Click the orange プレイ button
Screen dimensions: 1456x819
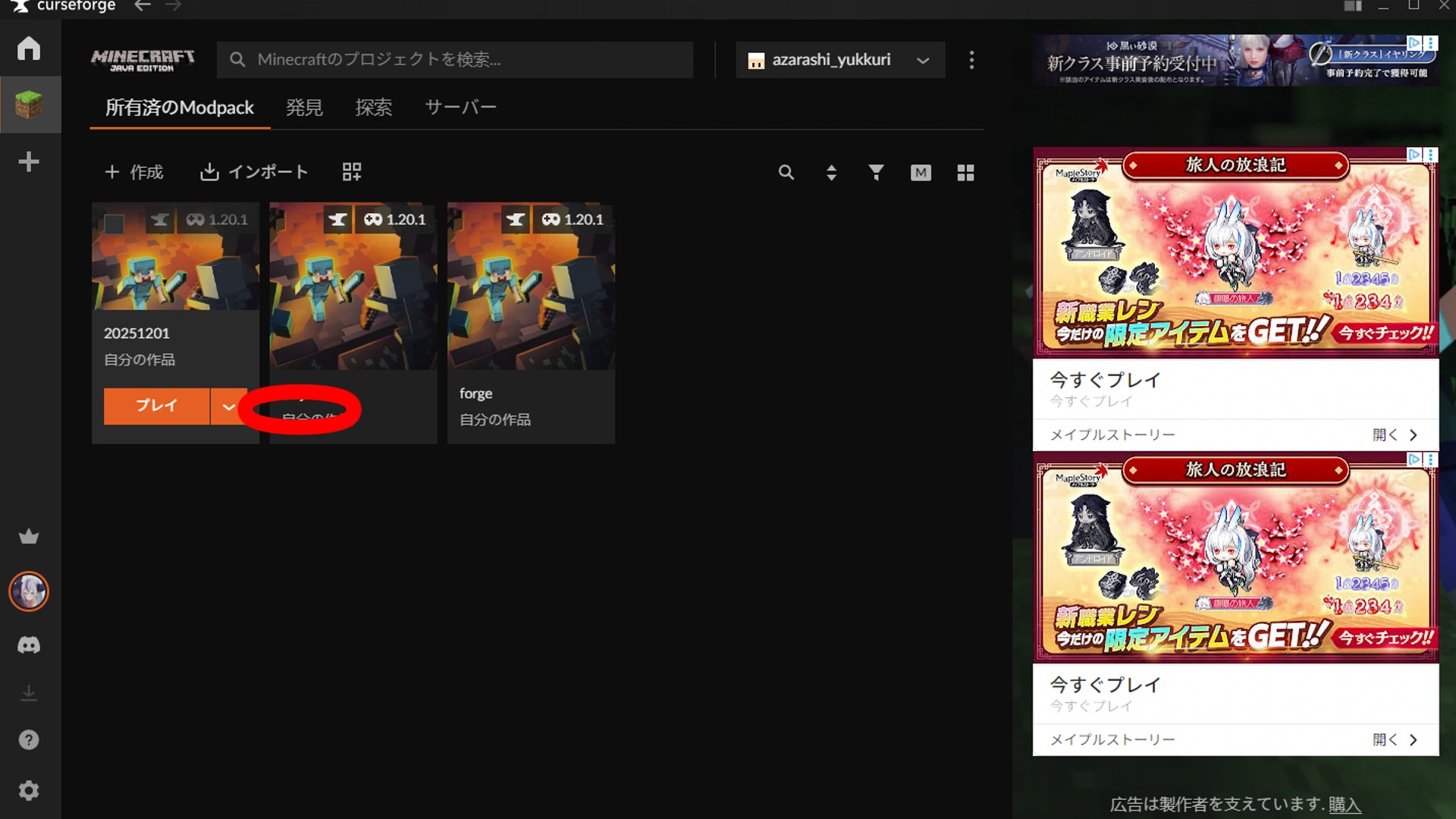(x=157, y=406)
